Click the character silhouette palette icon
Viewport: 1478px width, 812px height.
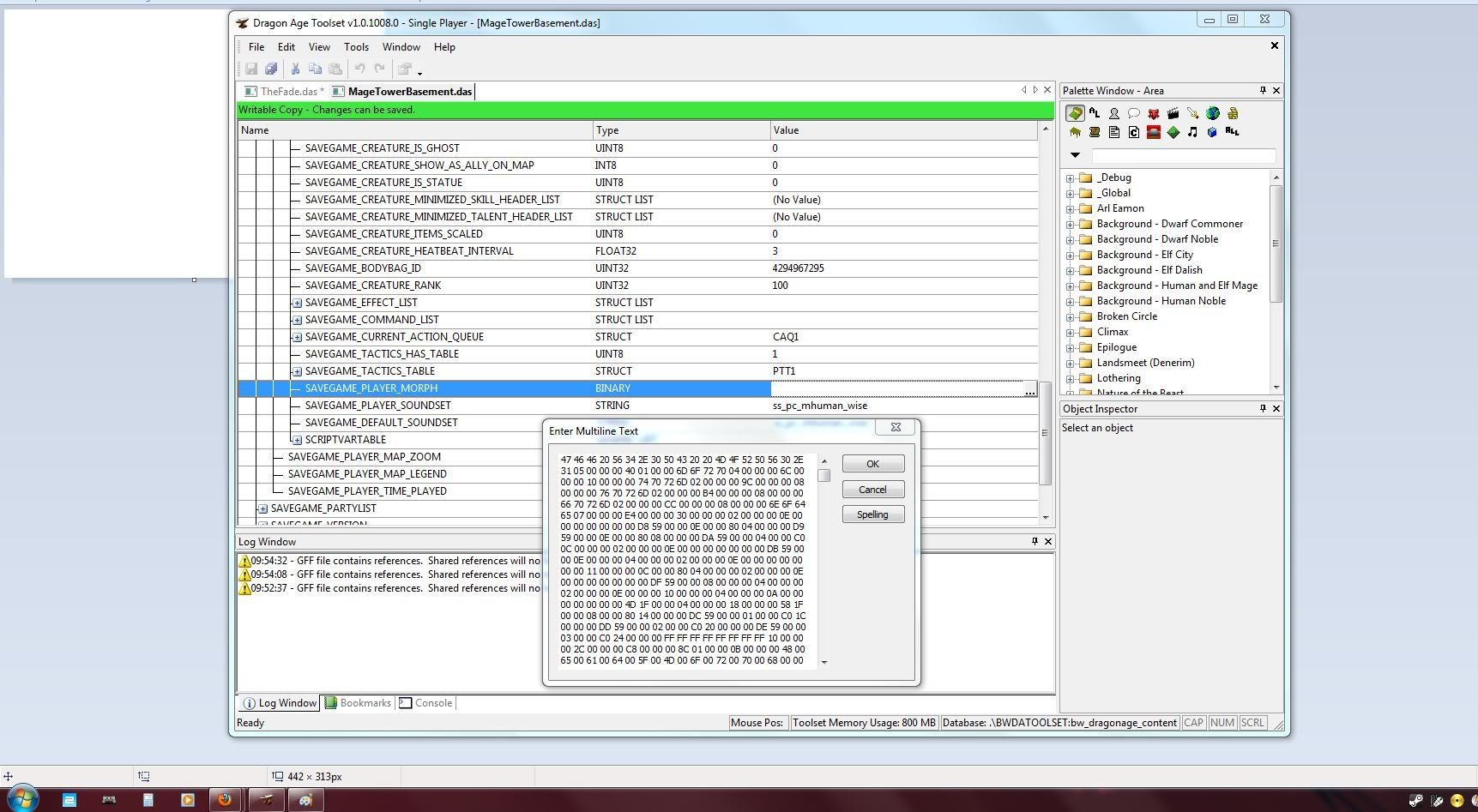pos(1113,113)
